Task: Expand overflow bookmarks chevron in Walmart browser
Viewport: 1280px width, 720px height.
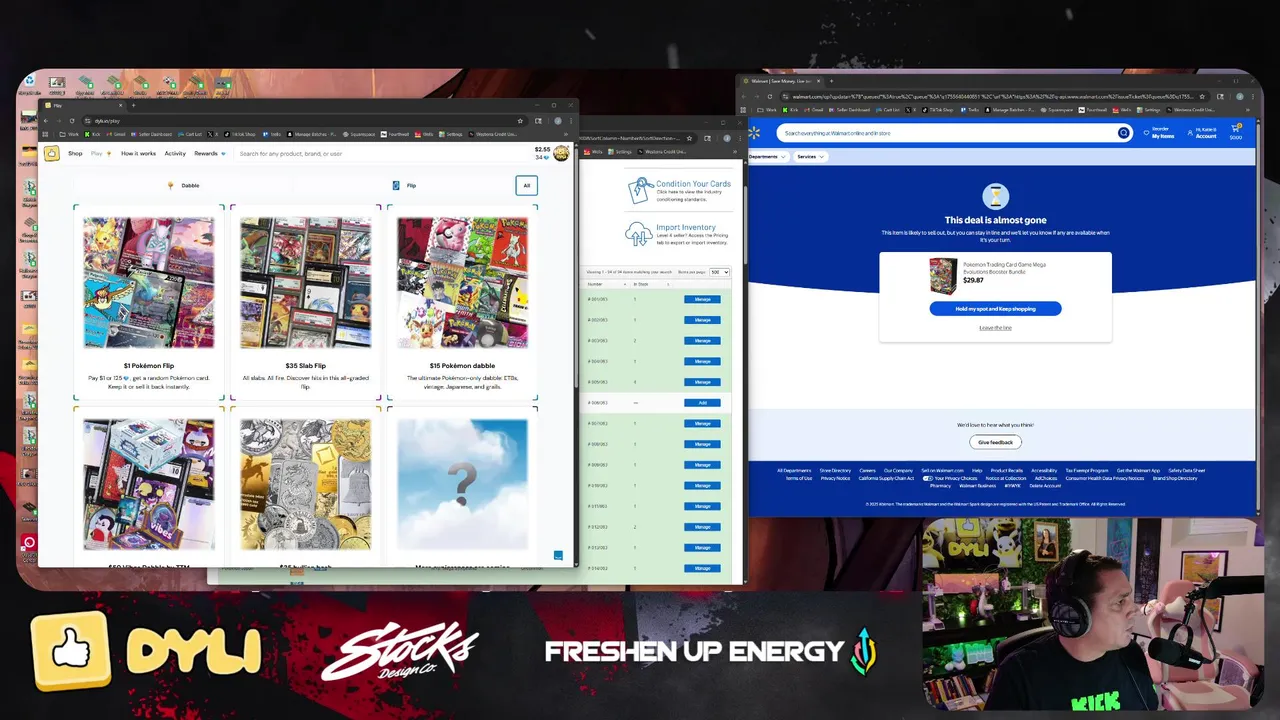Action: click(x=1248, y=110)
